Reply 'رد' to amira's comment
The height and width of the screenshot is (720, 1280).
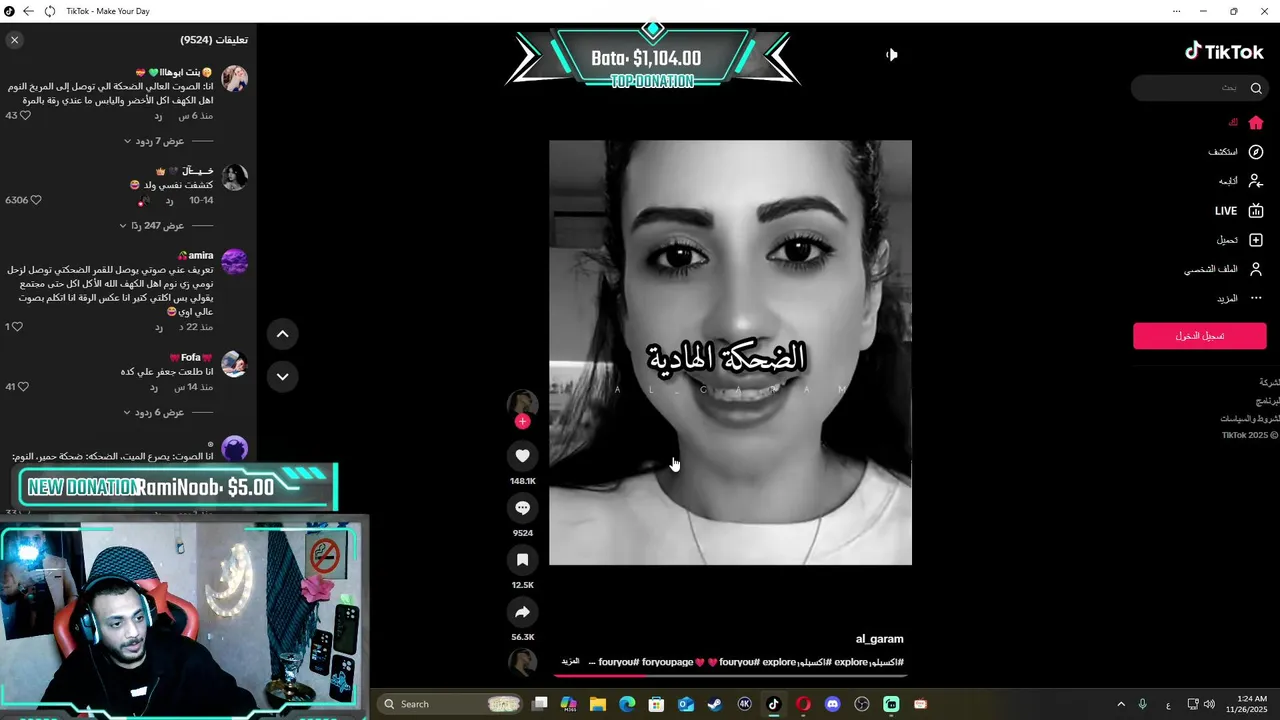pyautogui.click(x=158, y=327)
